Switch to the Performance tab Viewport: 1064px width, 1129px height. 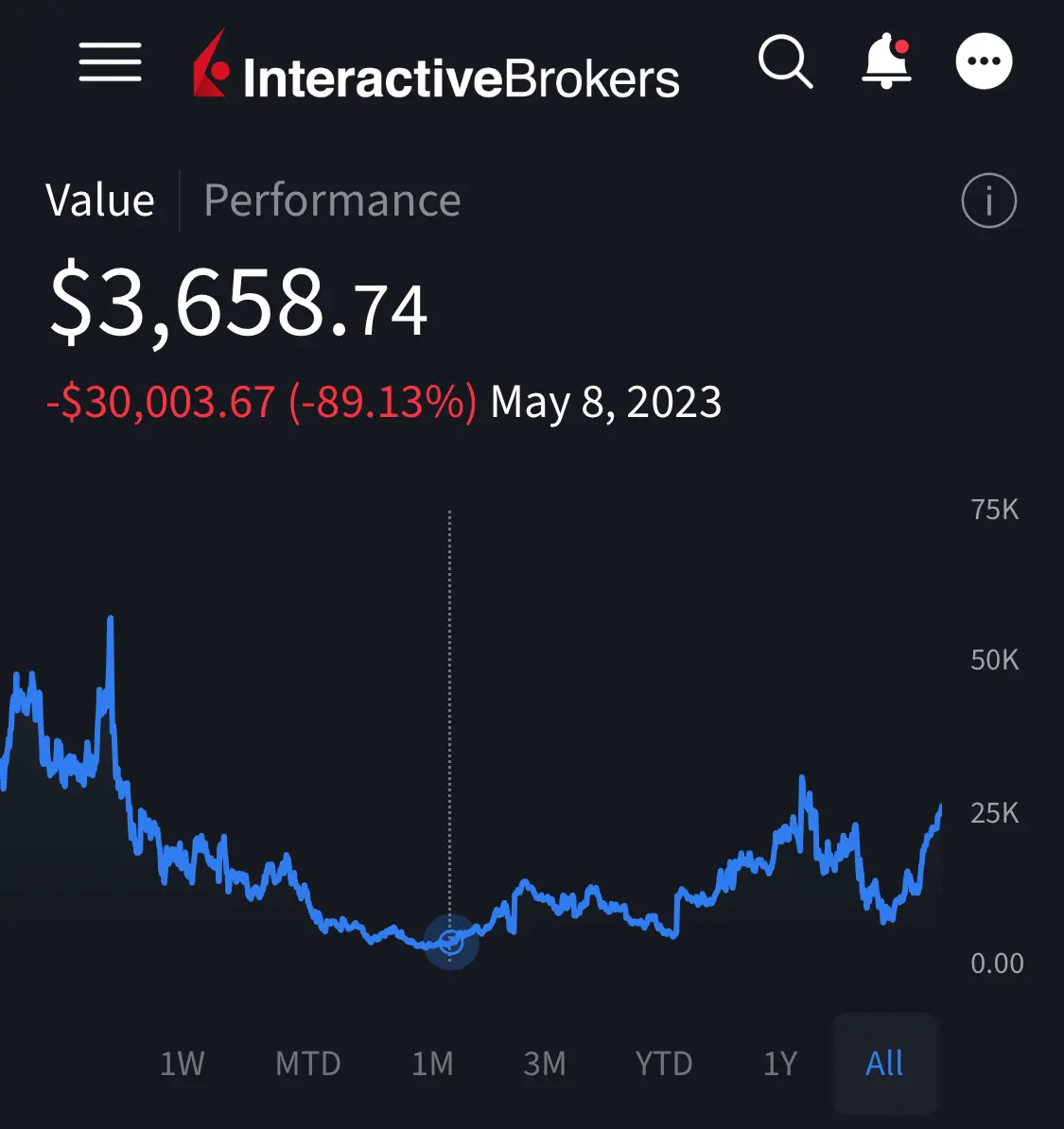tap(332, 200)
